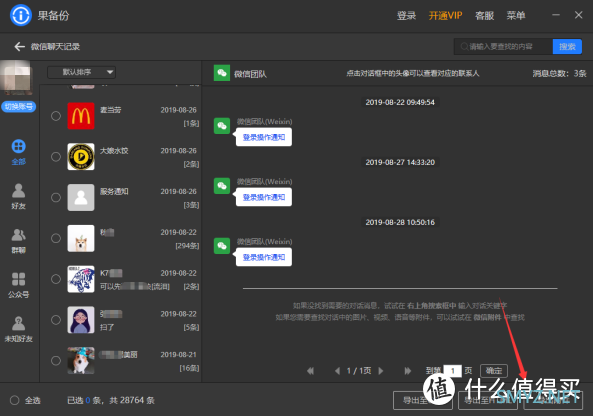Go back with the left arrow

coord(19,47)
